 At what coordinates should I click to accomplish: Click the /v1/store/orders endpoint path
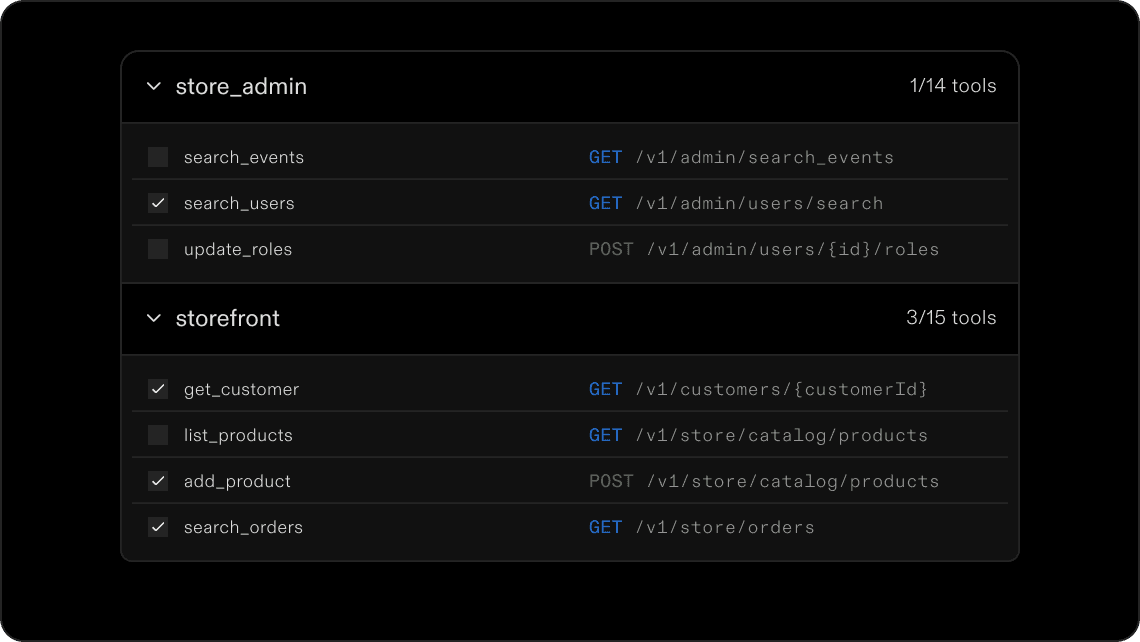pyautogui.click(x=725, y=527)
